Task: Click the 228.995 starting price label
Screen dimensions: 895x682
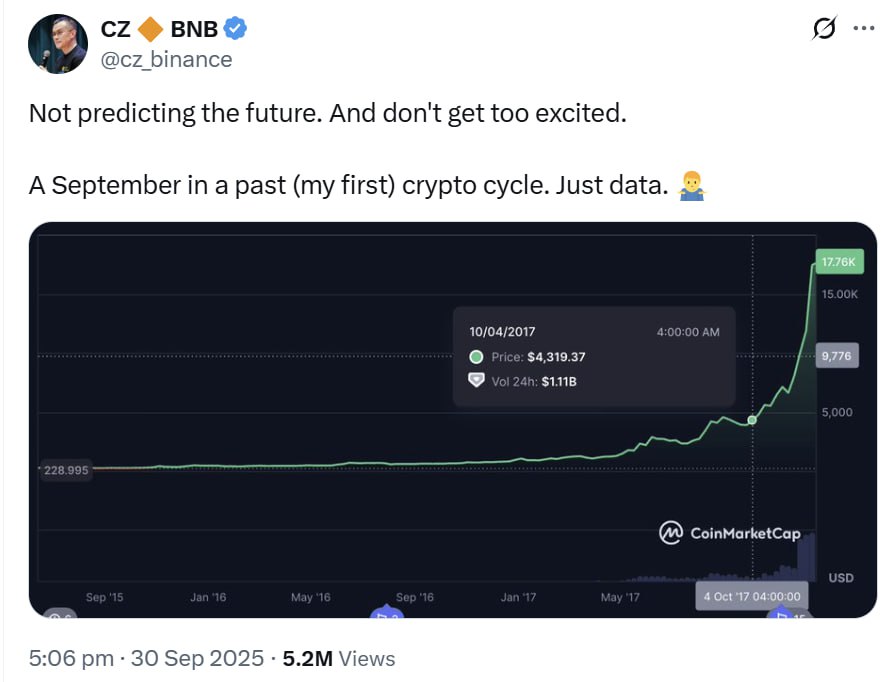Action: point(67,470)
